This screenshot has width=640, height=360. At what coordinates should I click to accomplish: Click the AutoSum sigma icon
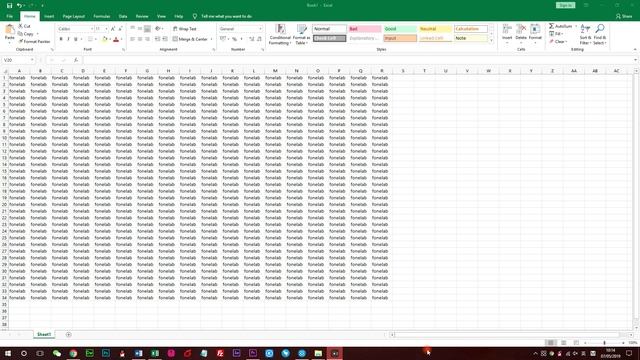click(551, 26)
